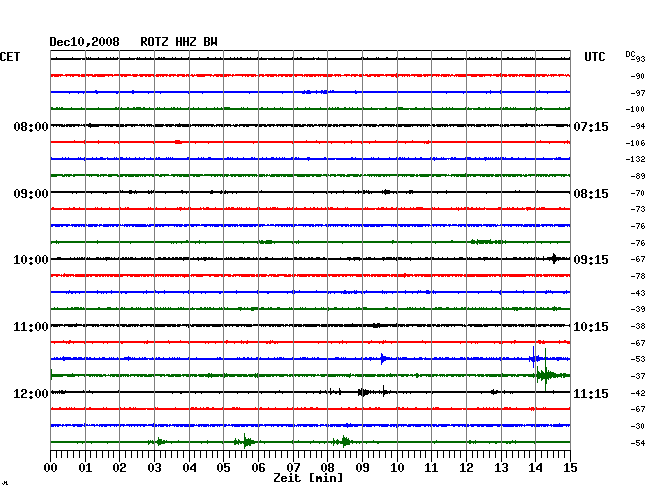Select the DC offset value -43
This screenshot has width=650, height=494.
pos(638,293)
